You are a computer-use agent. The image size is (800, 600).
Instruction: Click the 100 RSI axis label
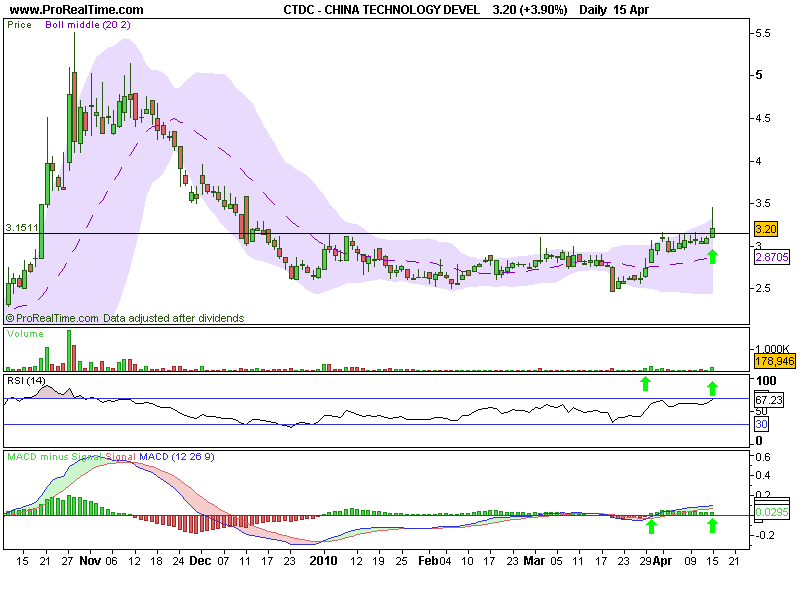[x=766, y=381]
